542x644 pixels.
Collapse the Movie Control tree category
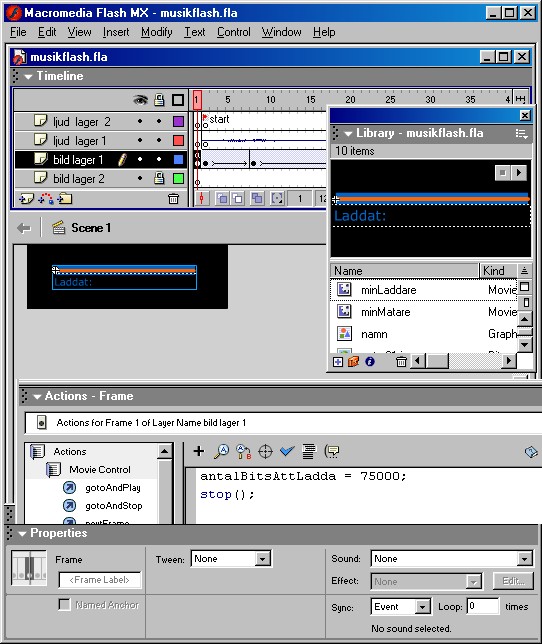(53, 469)
